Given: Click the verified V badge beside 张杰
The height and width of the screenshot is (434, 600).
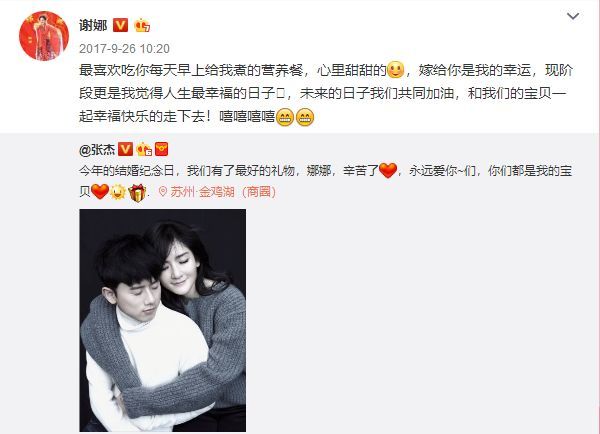Looking at the screenshot, I should pyautogui.click(x=125, y=149).
